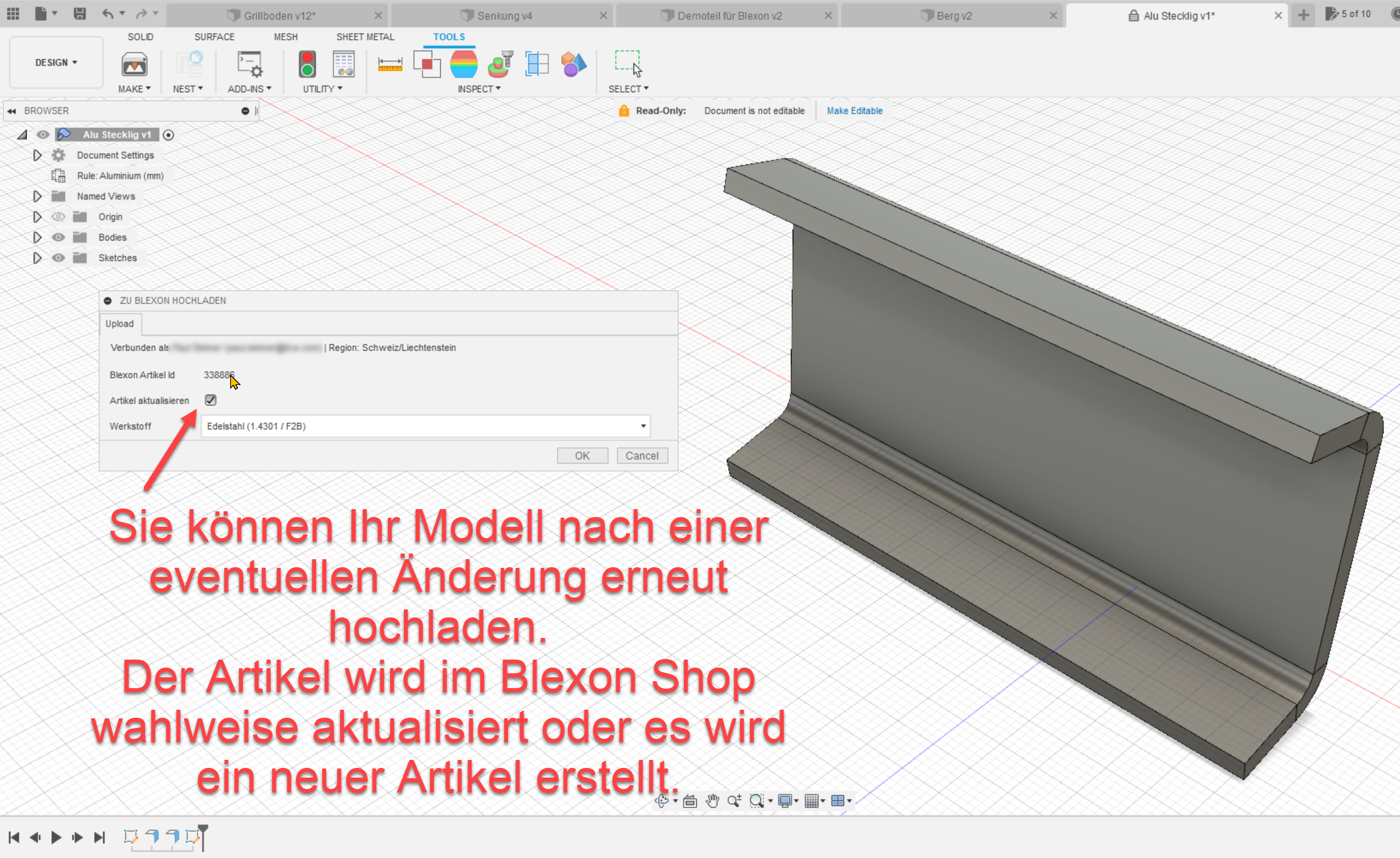Click the traffic light Utility icon

307,64
